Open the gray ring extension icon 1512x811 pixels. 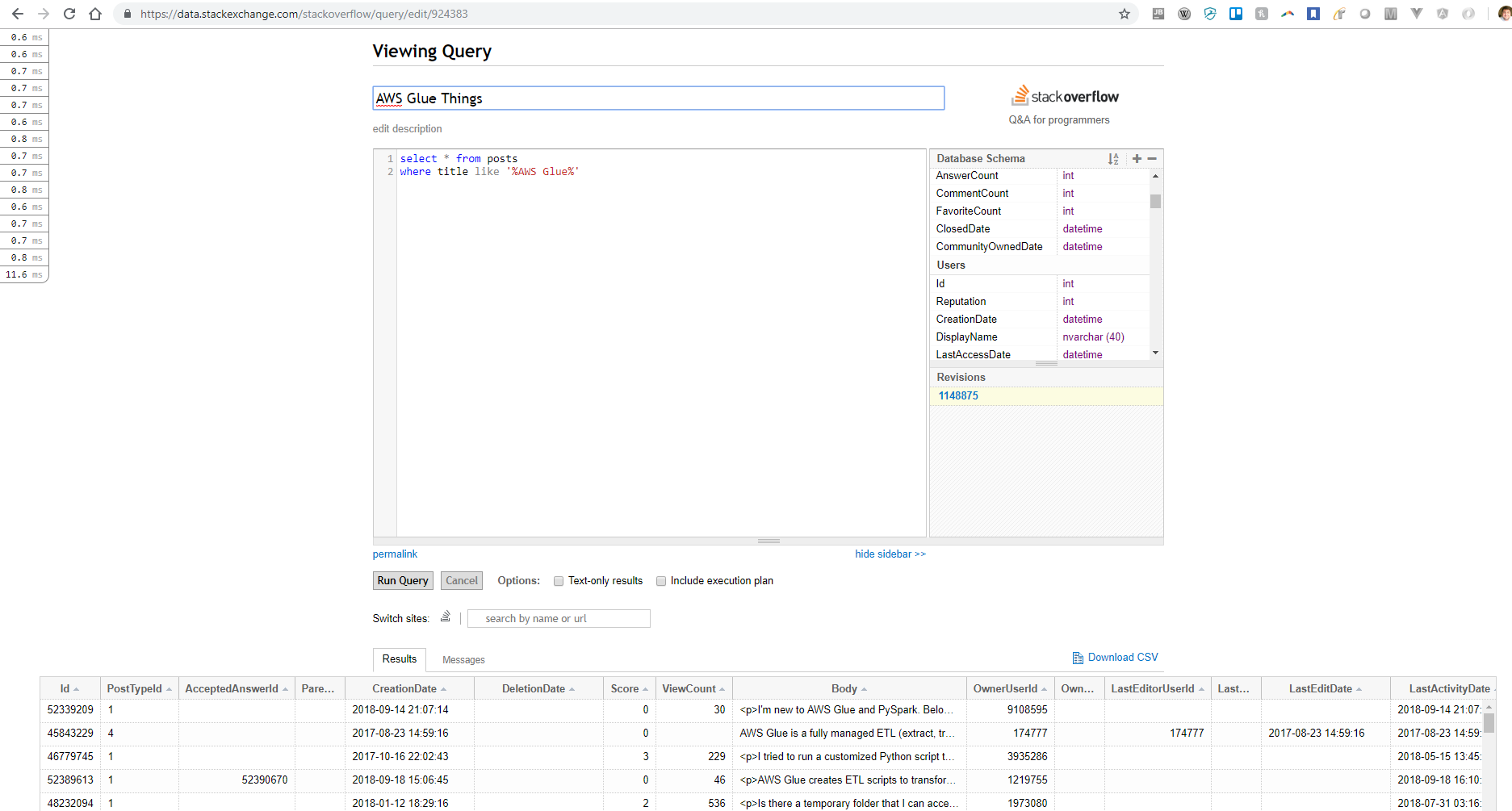[x=1365, y=14]
